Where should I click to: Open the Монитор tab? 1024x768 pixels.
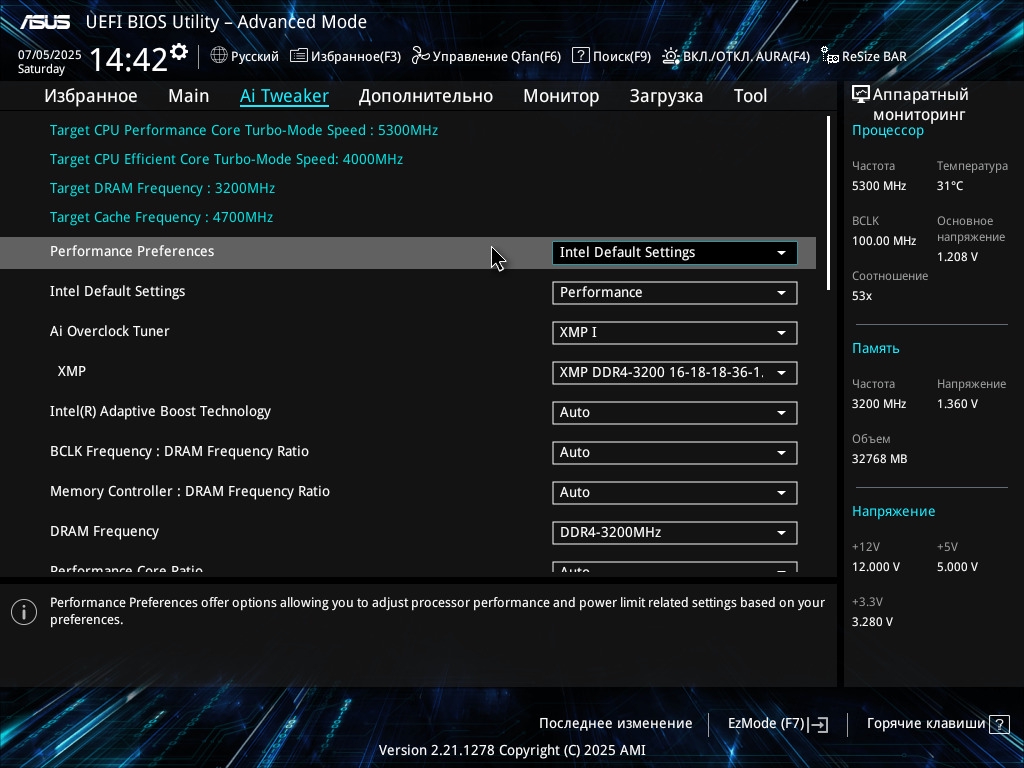pos(561,96)
